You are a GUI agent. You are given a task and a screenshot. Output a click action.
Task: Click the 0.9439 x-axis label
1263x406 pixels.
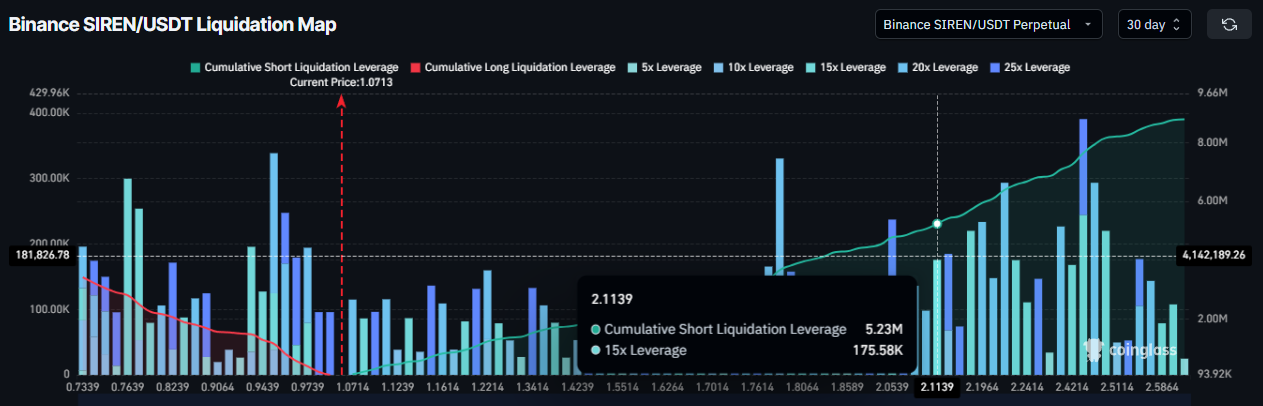tap(261, 387)
